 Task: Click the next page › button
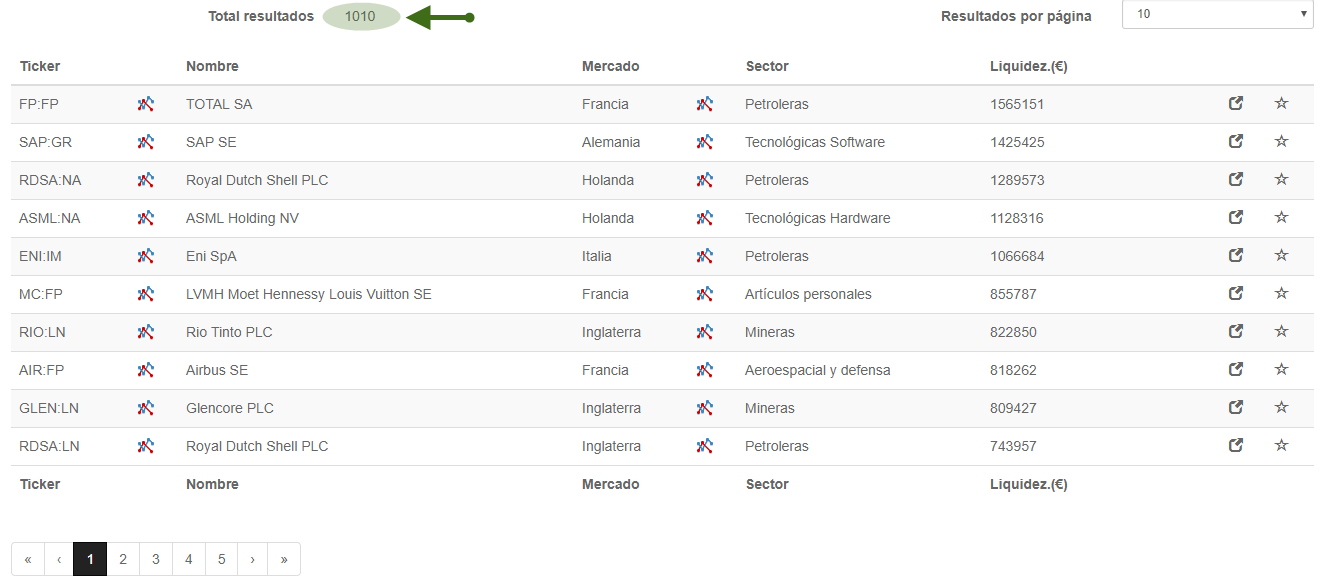point(252,559)
